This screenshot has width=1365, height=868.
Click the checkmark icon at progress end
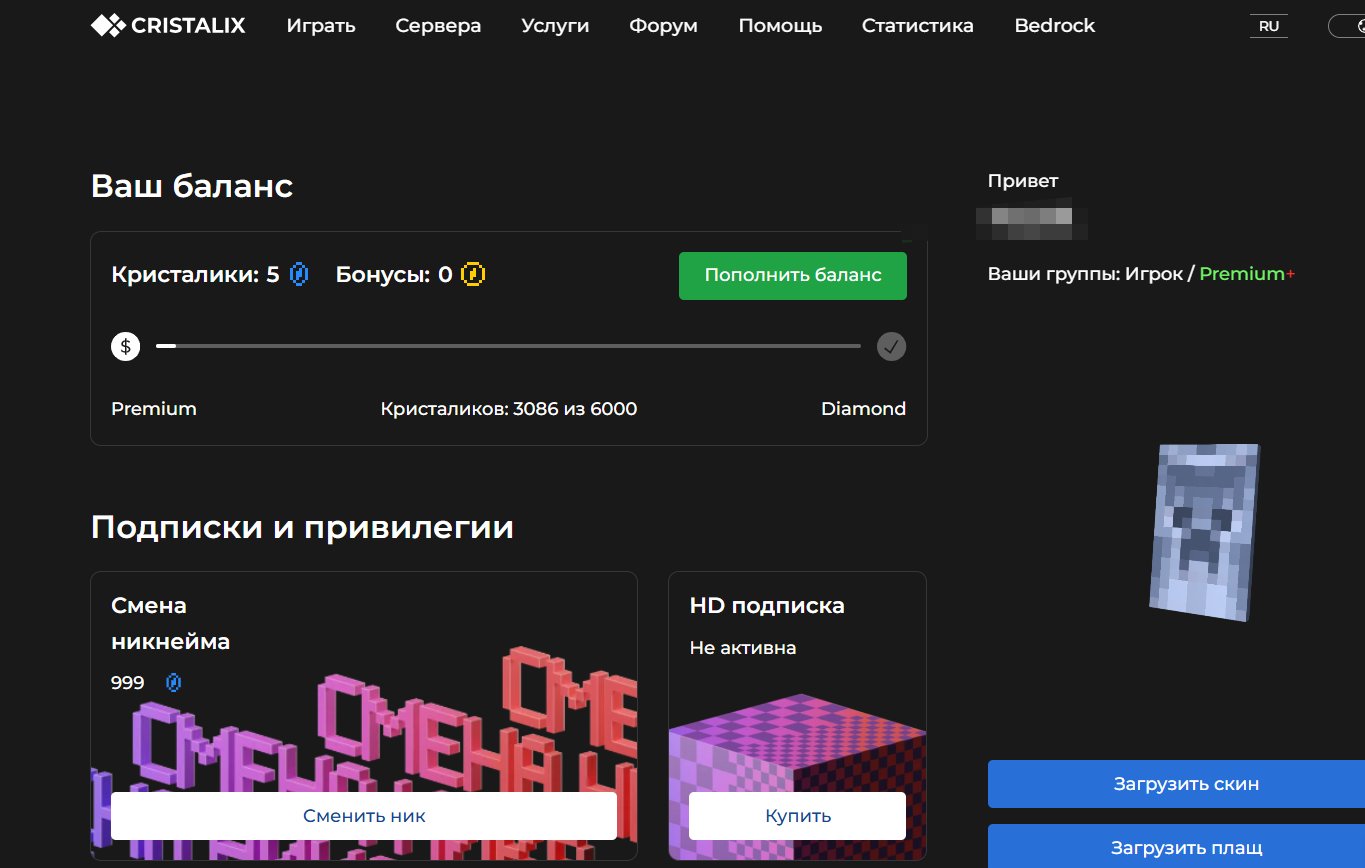[x=892, y=347]
